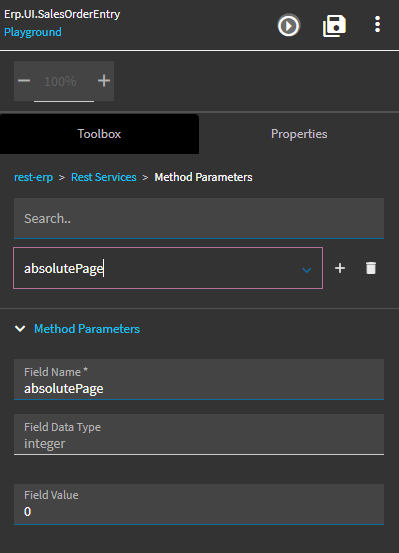Select the absolutePage combo box
Image resolution: width=399 pixels, height=553 pixels.
[x=168, y=268]
